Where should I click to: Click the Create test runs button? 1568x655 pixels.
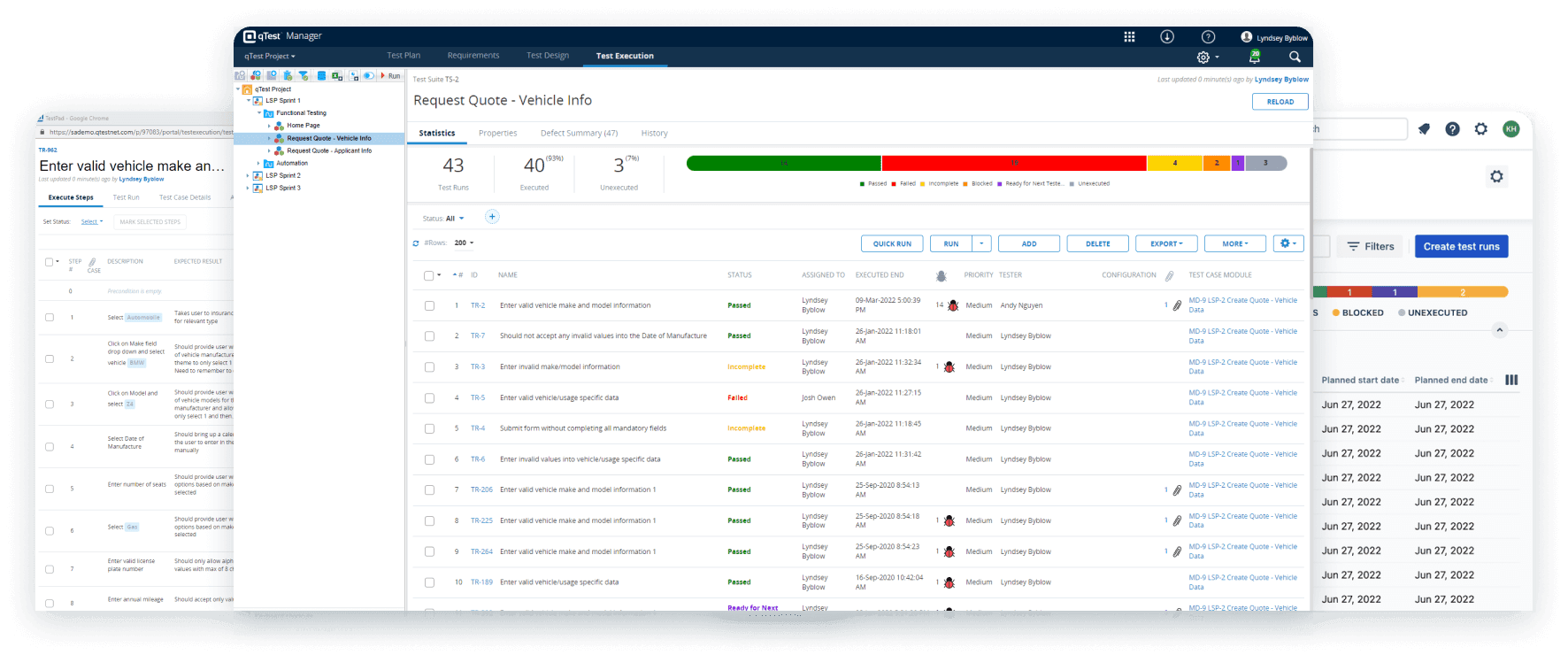1461,247
